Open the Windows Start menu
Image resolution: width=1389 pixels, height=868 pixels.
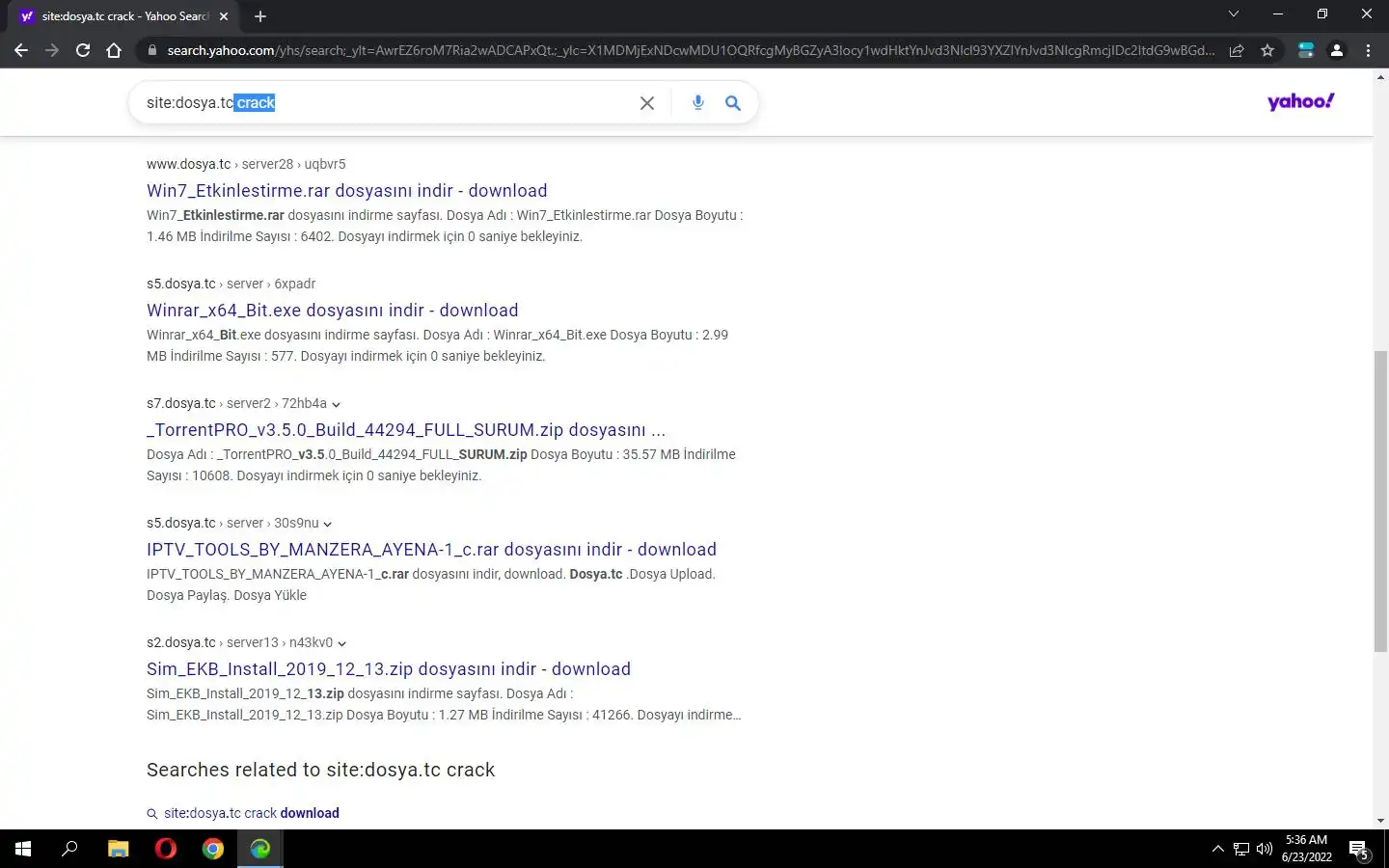[23, 849]
